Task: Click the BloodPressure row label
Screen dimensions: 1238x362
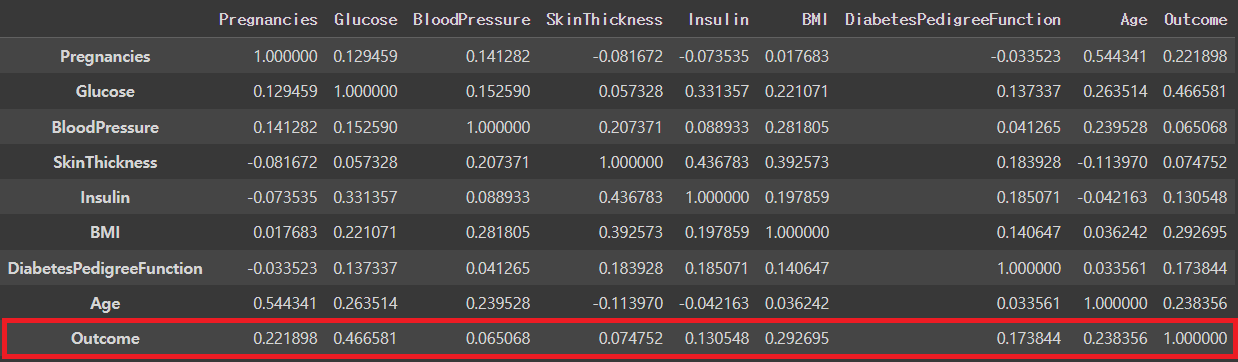Action: pos(105,127)
